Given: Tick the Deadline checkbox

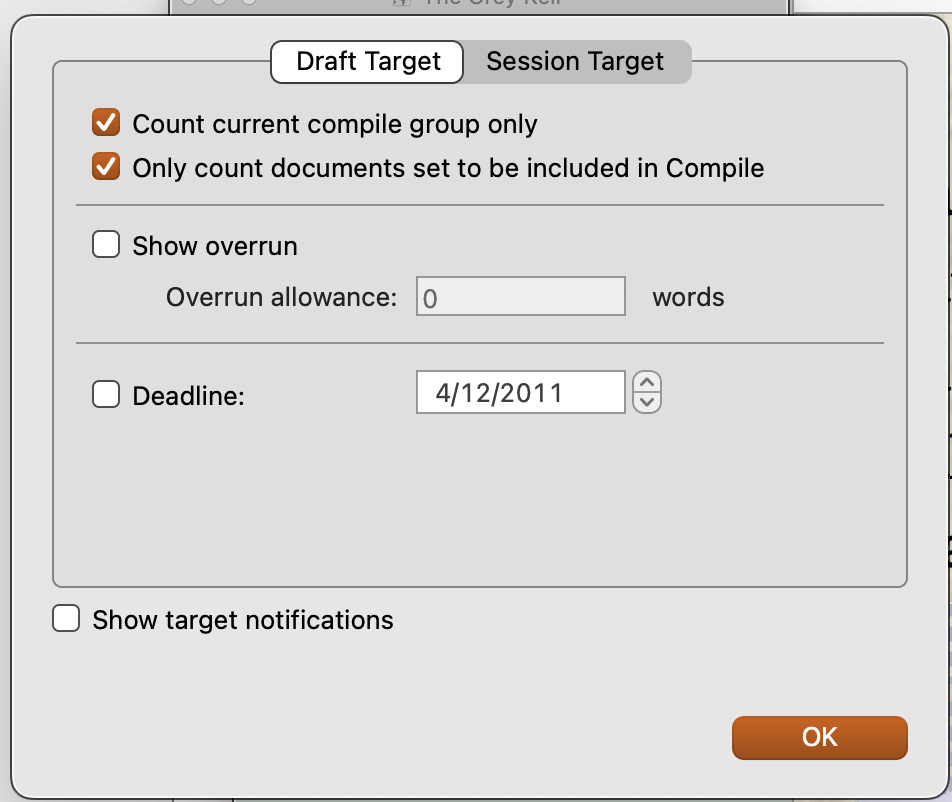Looking at the screenshot, I should 106,395.
